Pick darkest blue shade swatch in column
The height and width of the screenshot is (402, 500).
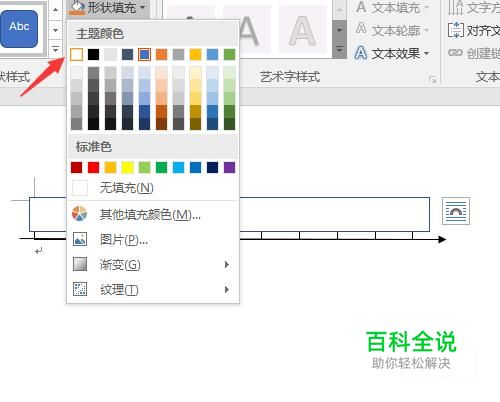point(144,124)
